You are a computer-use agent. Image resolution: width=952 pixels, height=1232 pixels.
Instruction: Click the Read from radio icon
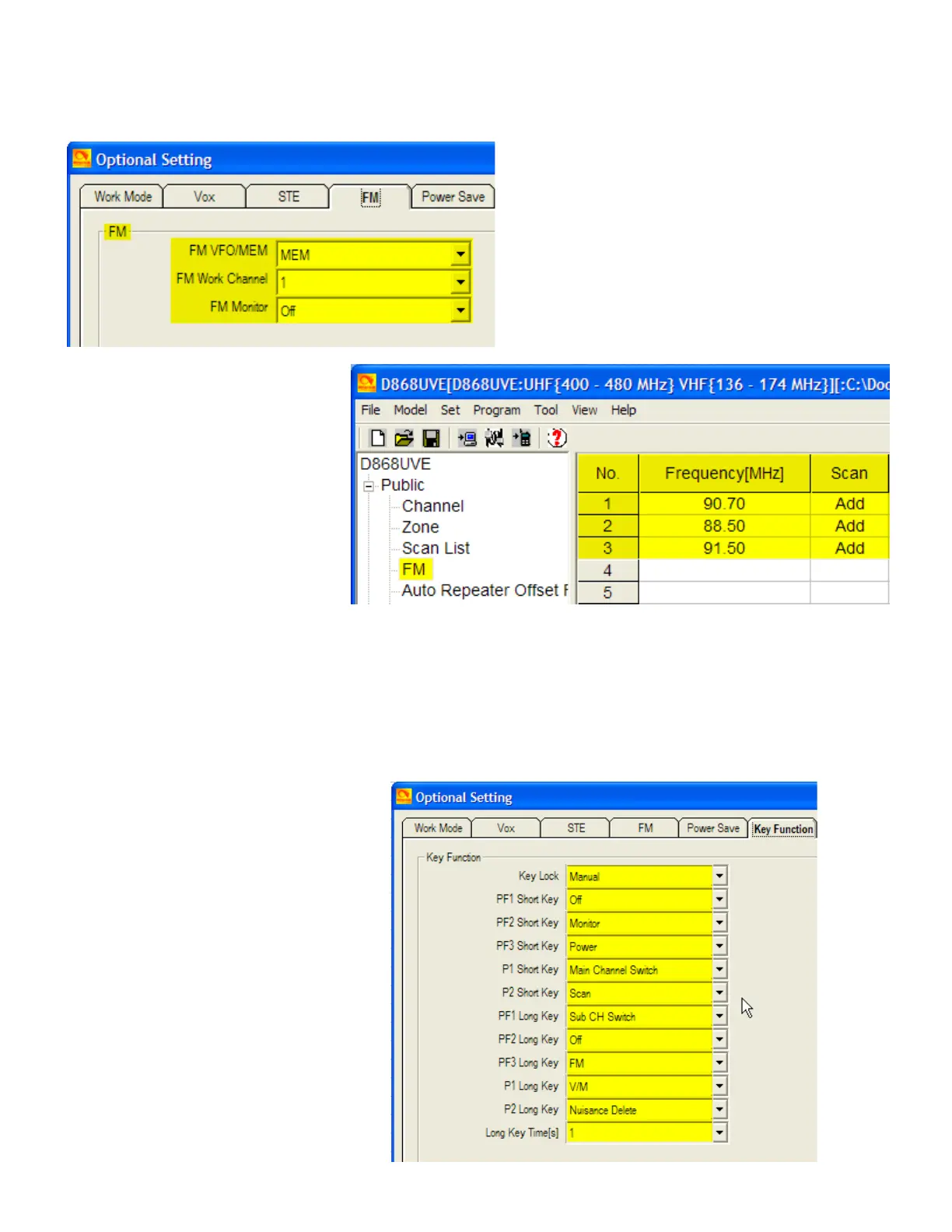(467, 438)
